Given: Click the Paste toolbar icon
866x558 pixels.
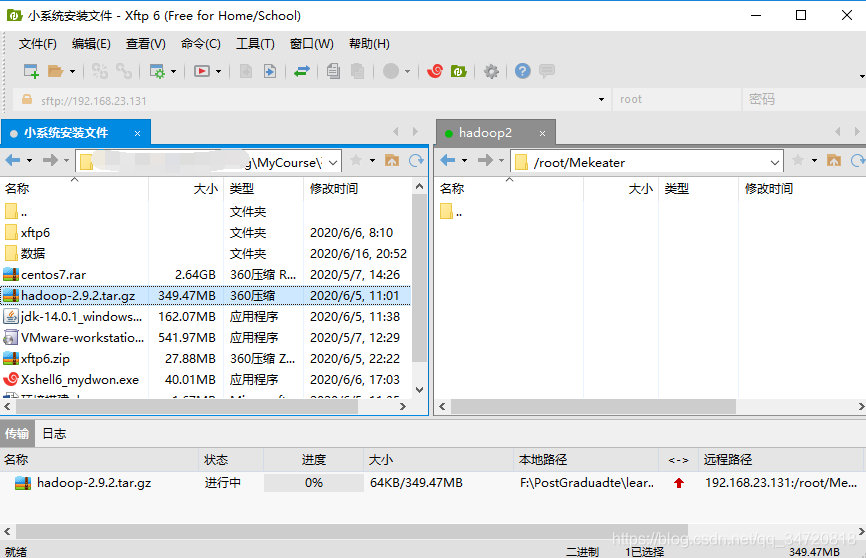Looking at the screenshot, I should (357, 71).
